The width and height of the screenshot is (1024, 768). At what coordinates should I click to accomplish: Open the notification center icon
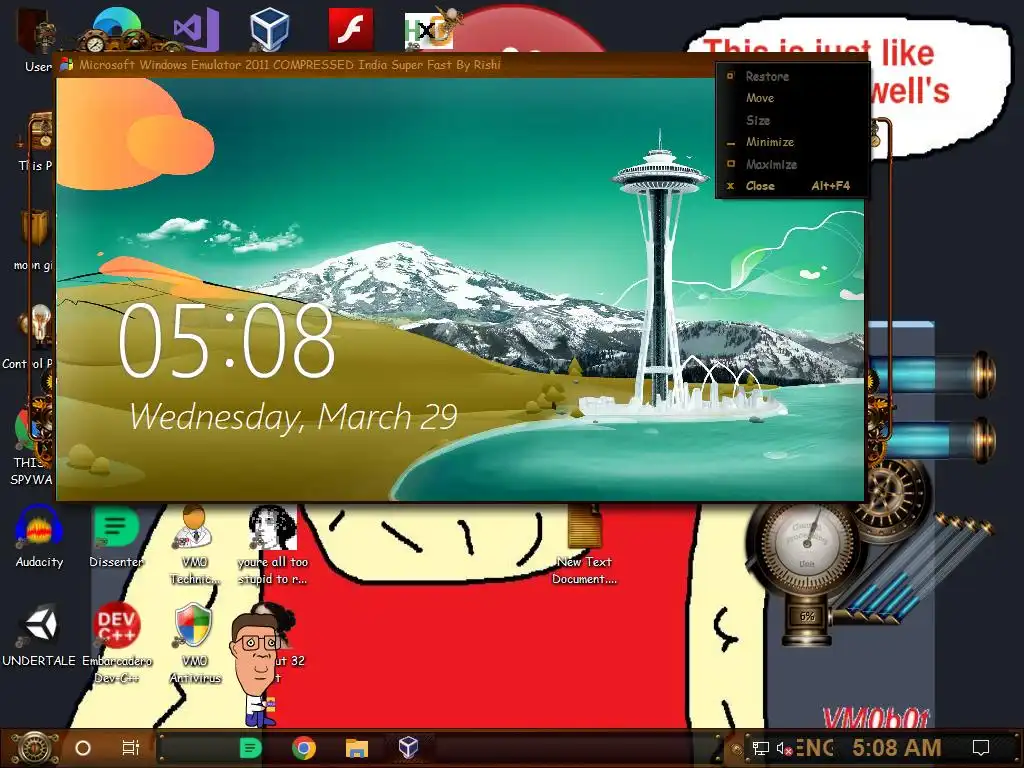pos(981,748)
